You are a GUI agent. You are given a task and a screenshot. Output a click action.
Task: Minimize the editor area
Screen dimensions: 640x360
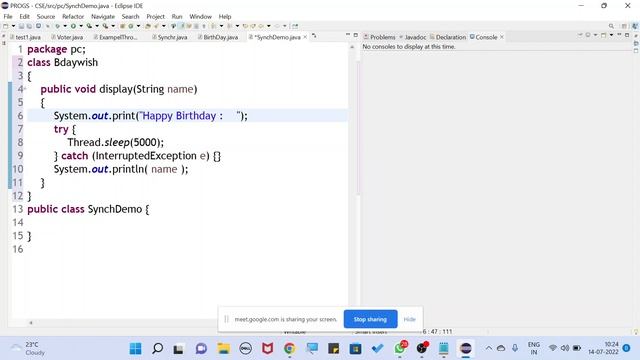coord(348,35)
